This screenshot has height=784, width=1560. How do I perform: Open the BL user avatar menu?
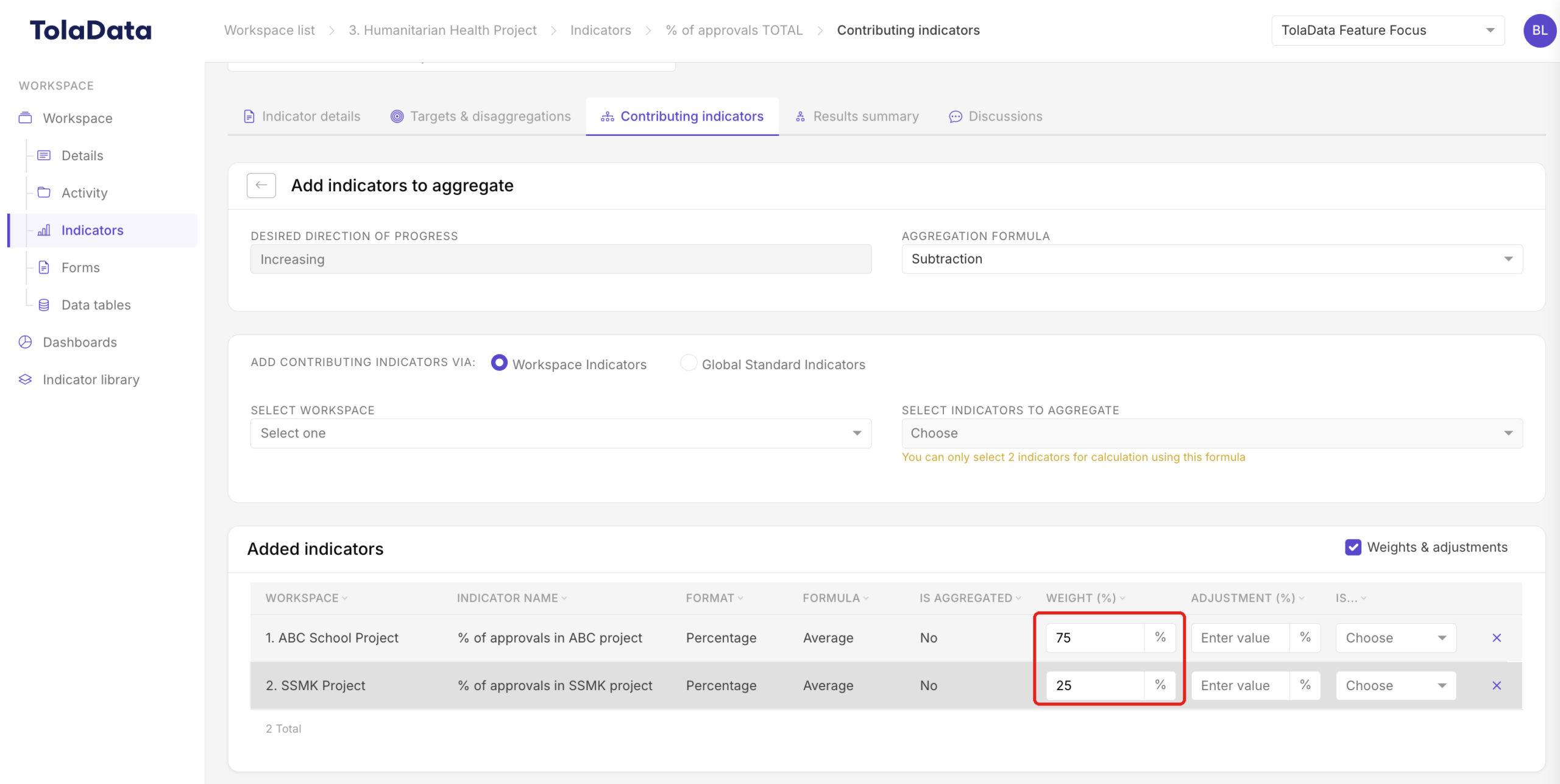click(x=1539, y=30)
